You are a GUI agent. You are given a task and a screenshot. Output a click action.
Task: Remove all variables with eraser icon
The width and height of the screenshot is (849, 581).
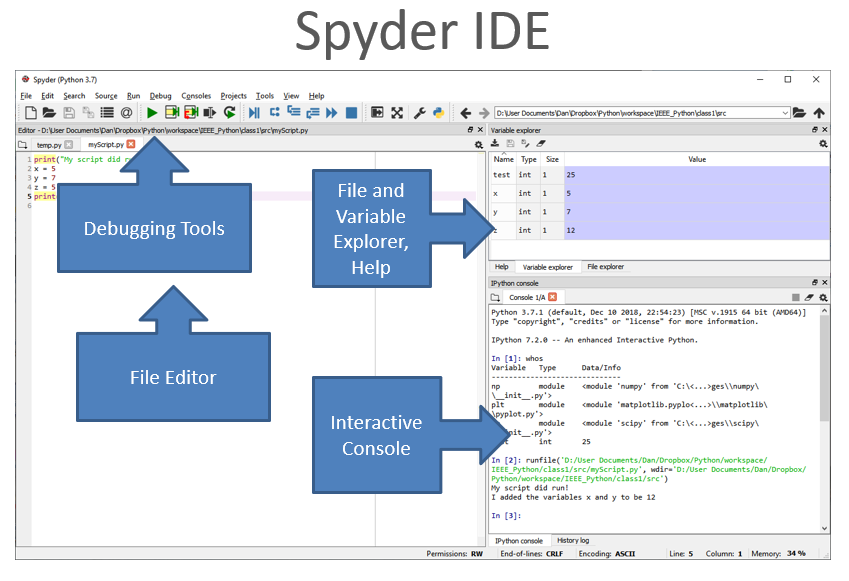point(540,143)
